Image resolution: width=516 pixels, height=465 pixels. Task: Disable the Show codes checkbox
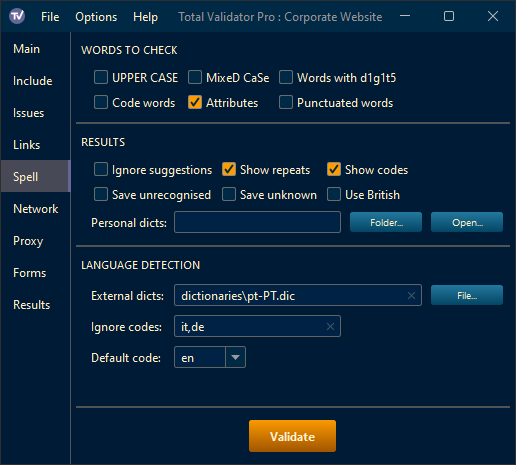334,169
